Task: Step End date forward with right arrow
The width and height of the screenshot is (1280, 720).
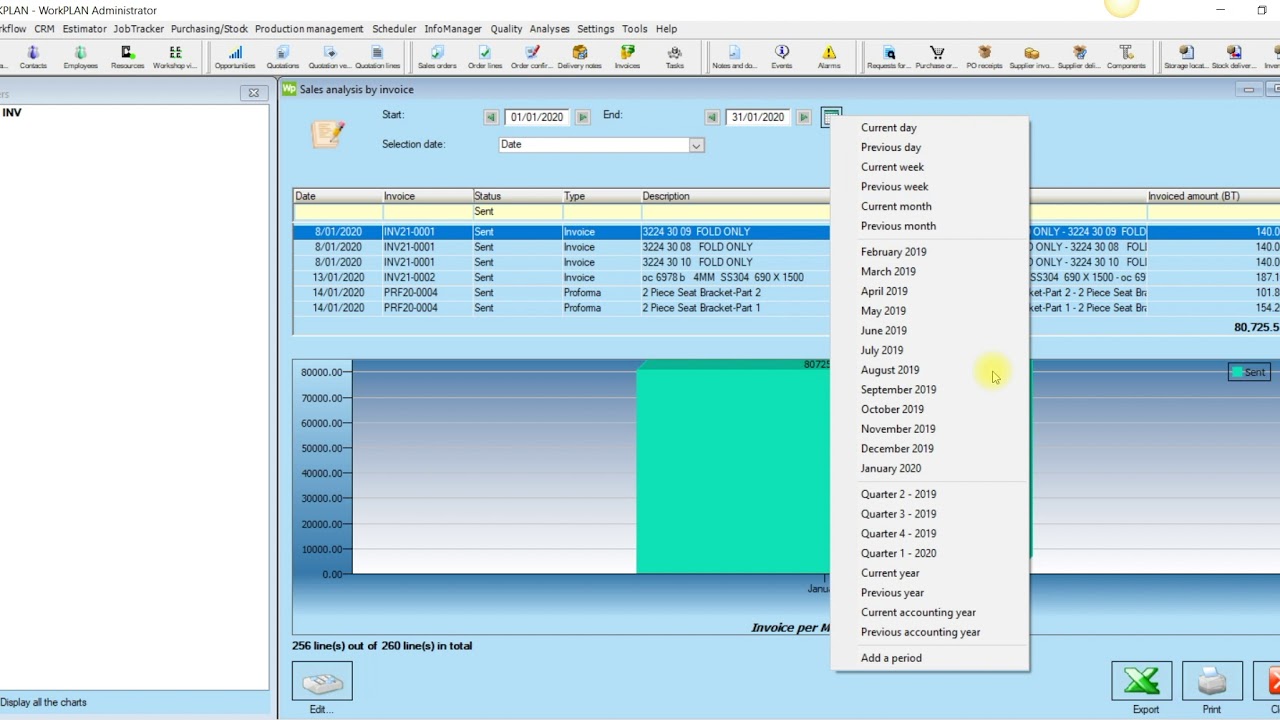Action: click(804, 117)
